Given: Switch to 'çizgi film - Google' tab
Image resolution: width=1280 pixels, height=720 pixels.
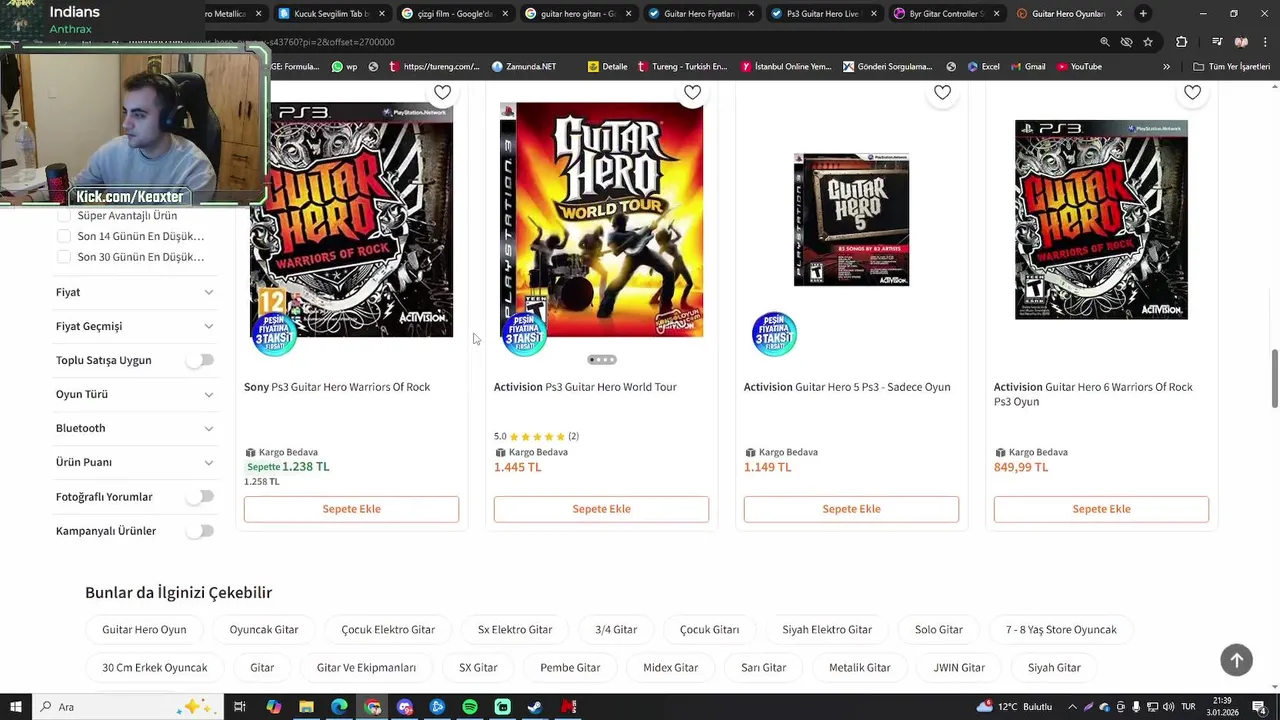Looking at the screenshot, I should click(x=454, y=14).
